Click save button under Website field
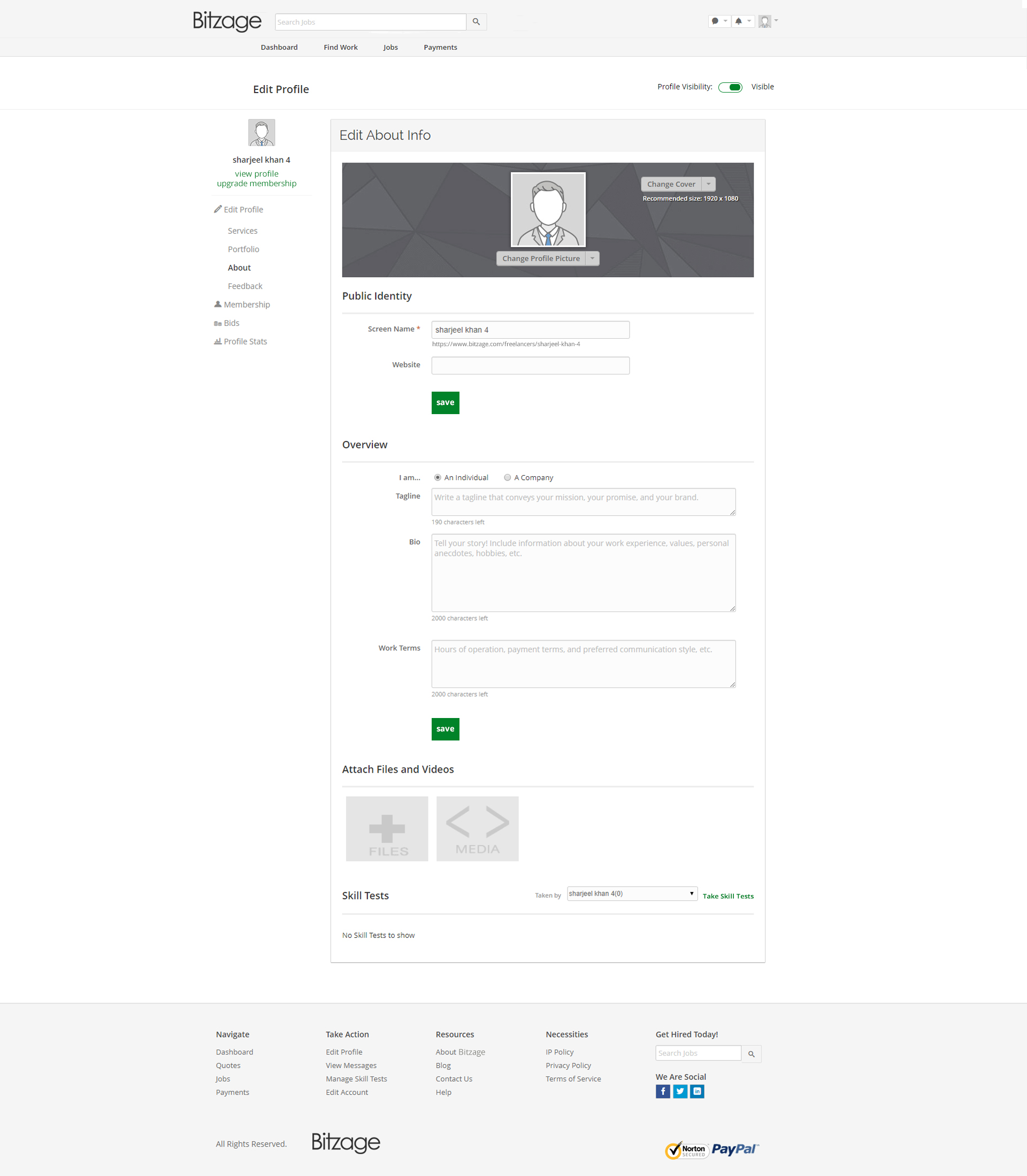The image size is (1027, 1176). tap(444, 402)
